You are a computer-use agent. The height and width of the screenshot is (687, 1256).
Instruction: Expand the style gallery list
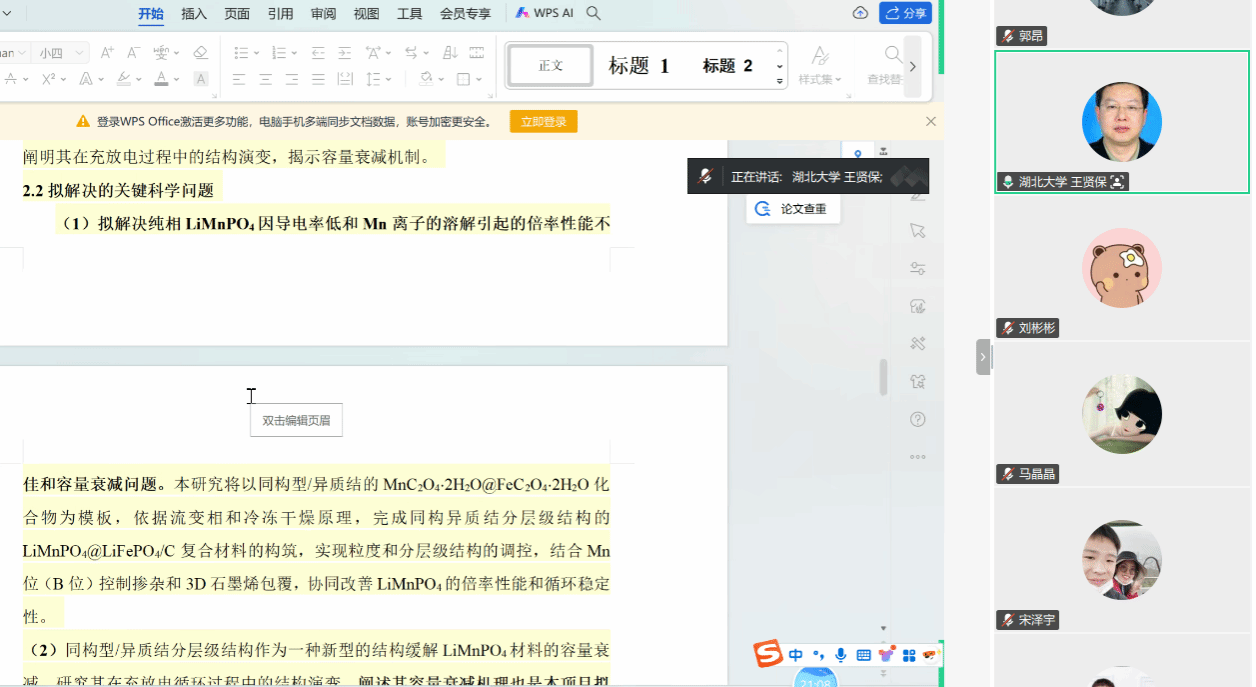coord(780,81)
